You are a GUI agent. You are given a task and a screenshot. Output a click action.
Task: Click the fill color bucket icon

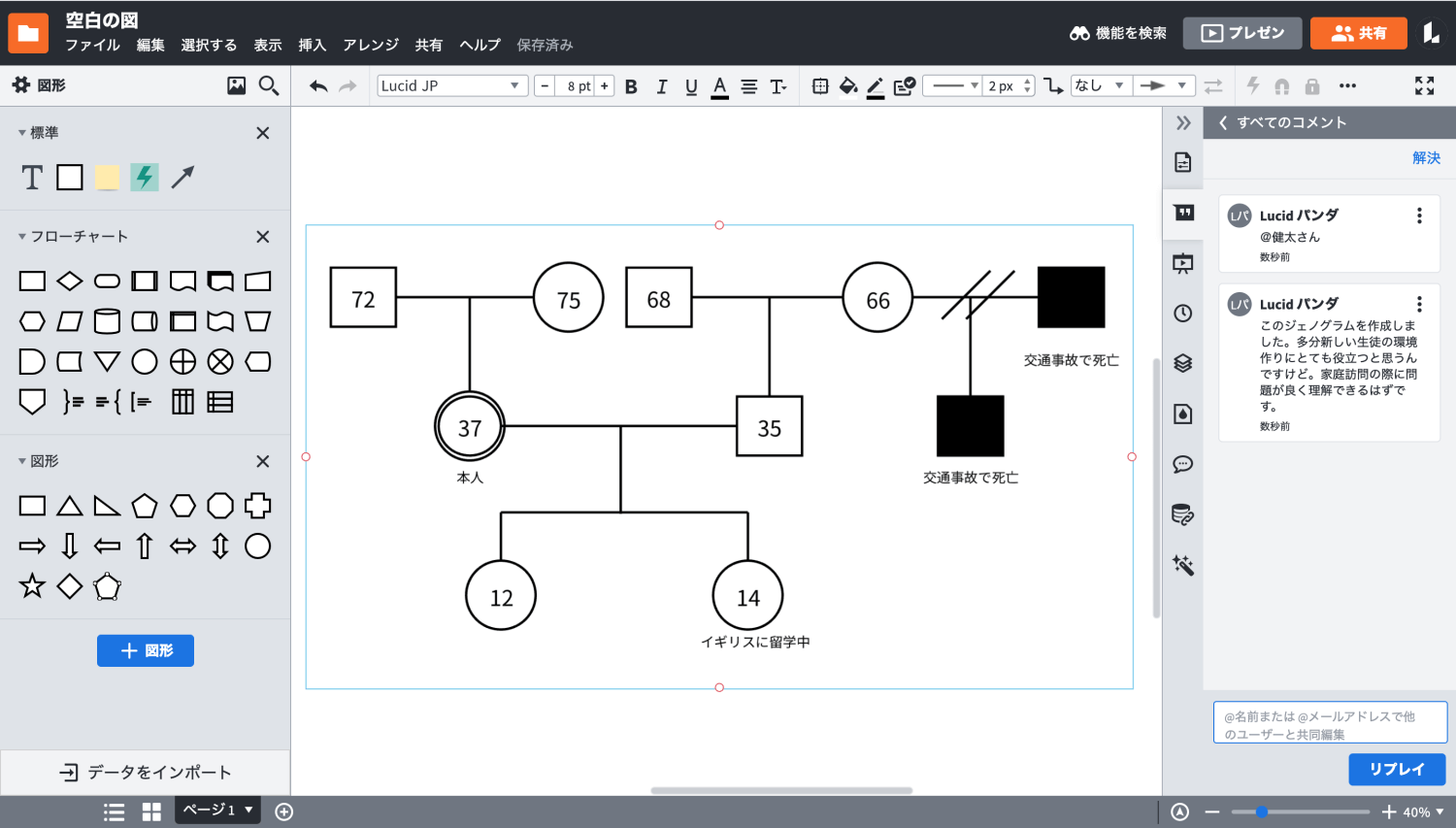[x=848, y=85]
